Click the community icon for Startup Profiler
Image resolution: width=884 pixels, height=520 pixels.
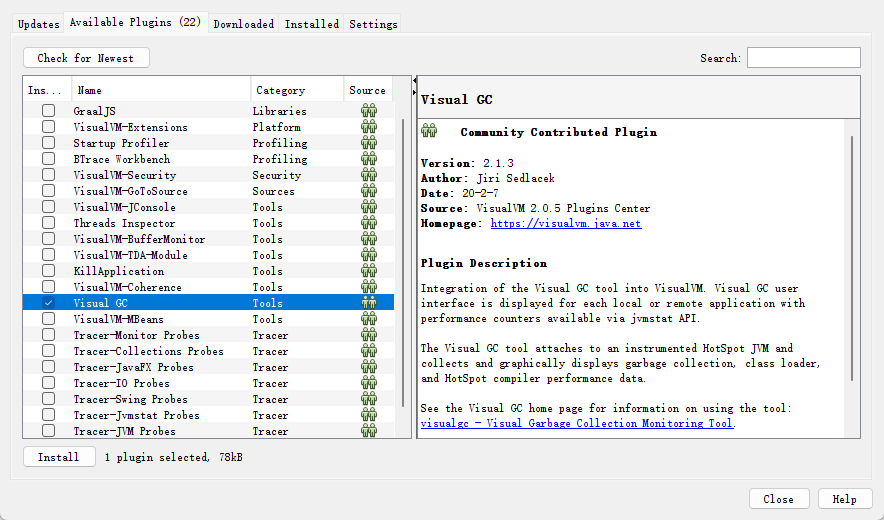pos(369,143)
